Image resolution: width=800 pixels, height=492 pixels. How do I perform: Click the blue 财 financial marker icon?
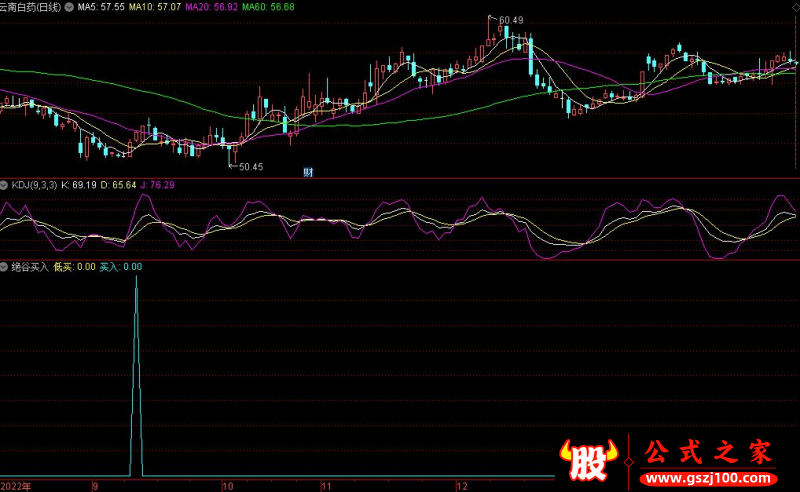pos(308,172)
